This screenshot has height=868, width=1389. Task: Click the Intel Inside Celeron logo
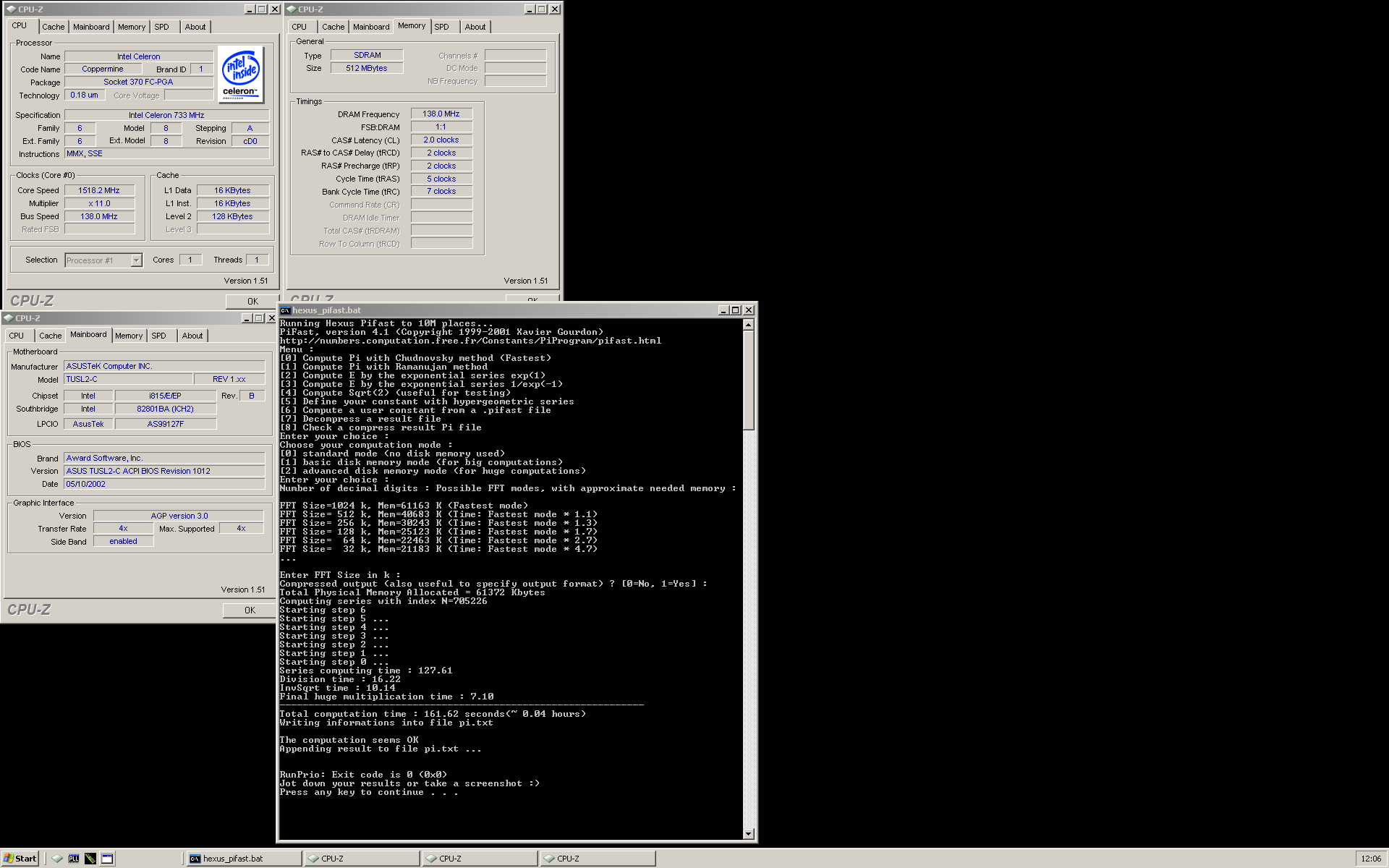(241, 75)
